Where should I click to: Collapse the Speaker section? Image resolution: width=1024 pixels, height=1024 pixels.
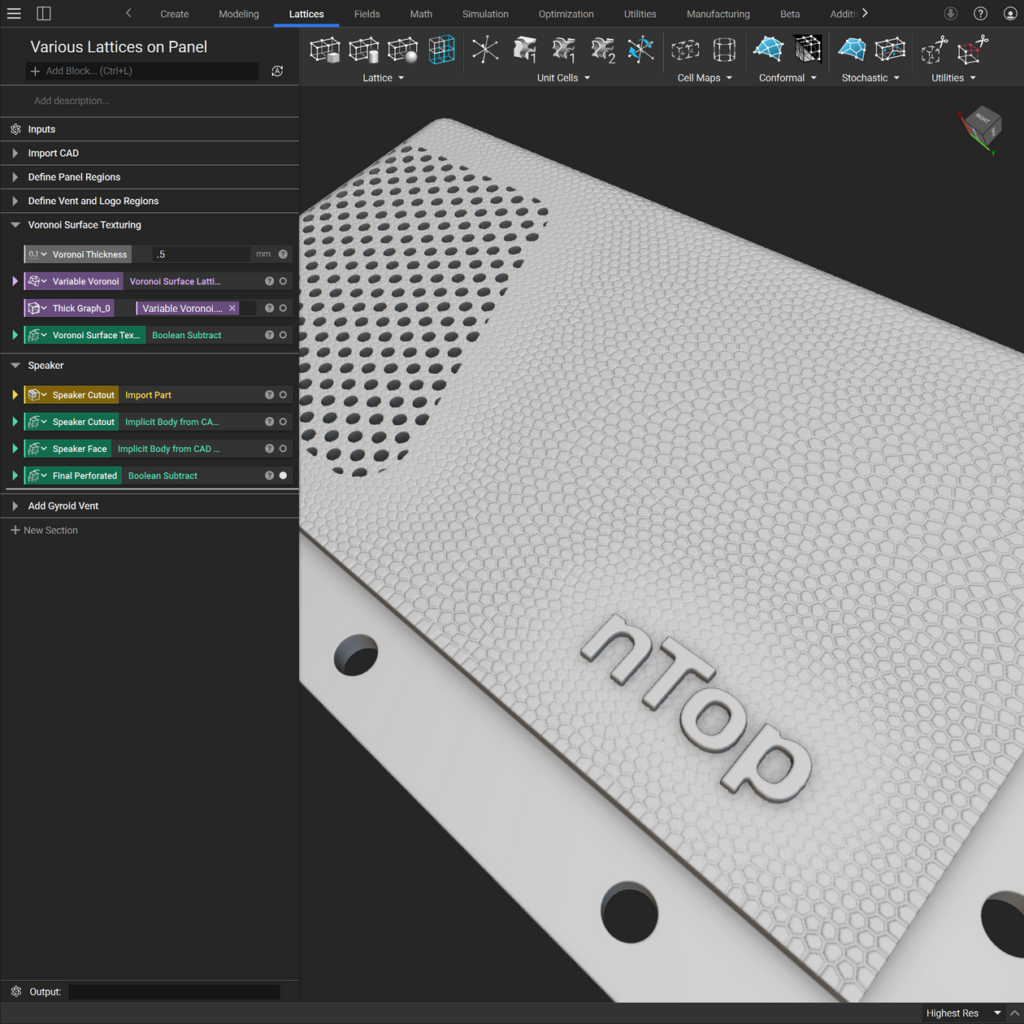click(15, 366)
